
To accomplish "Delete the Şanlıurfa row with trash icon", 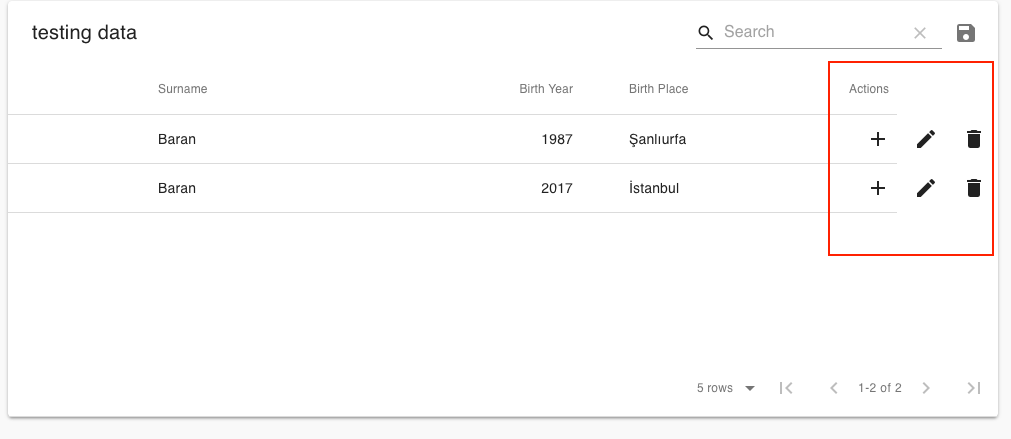I will (974, 139).
